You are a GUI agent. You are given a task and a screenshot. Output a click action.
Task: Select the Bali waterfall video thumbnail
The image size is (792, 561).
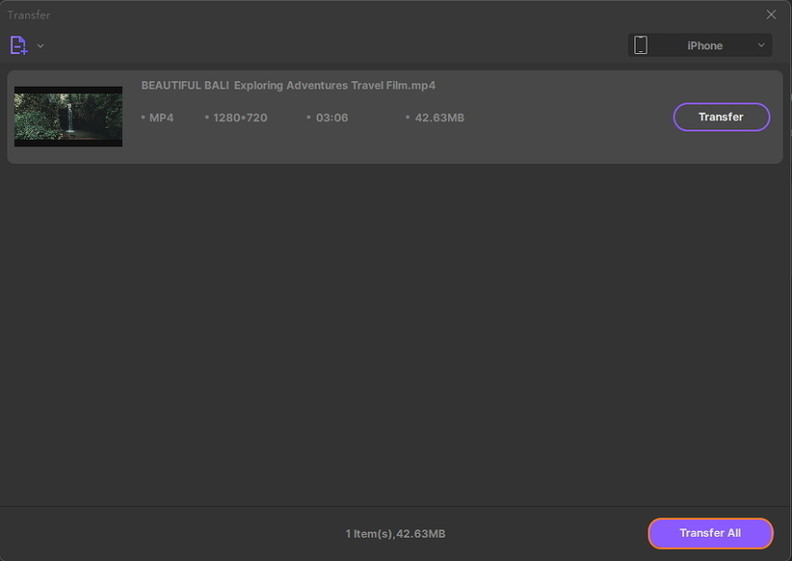pos(68,117)
